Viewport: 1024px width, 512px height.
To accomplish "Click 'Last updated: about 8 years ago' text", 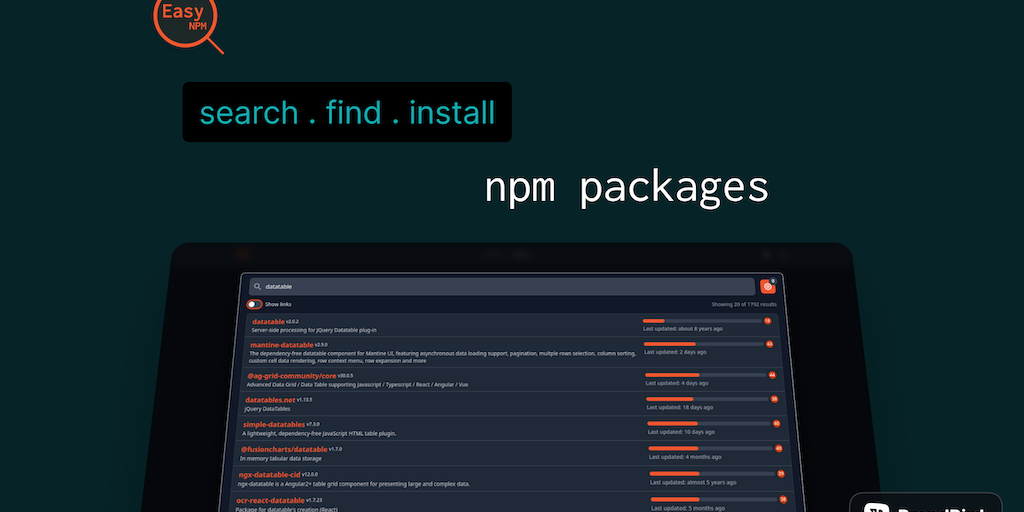I will [682, 328].
